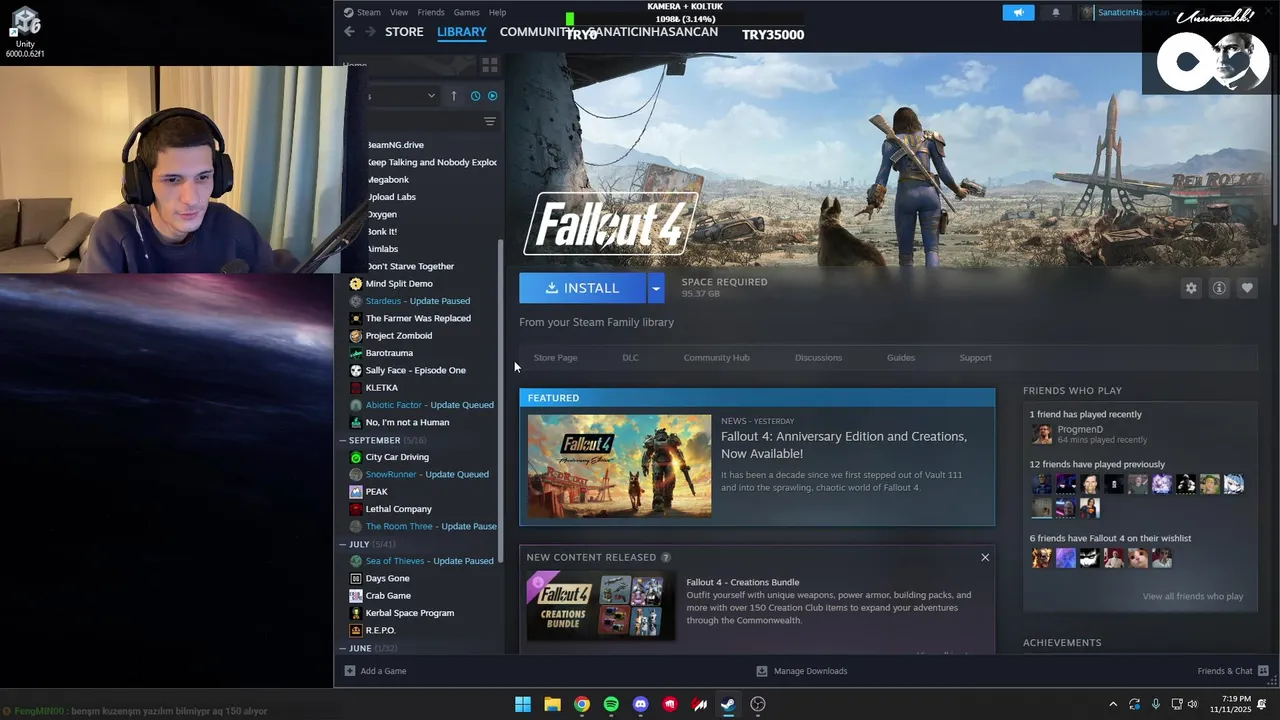Open the Fallout 4 Anniversary Edition news thumbnail
The image size is (1280, 720).
(x=620, y=466)
